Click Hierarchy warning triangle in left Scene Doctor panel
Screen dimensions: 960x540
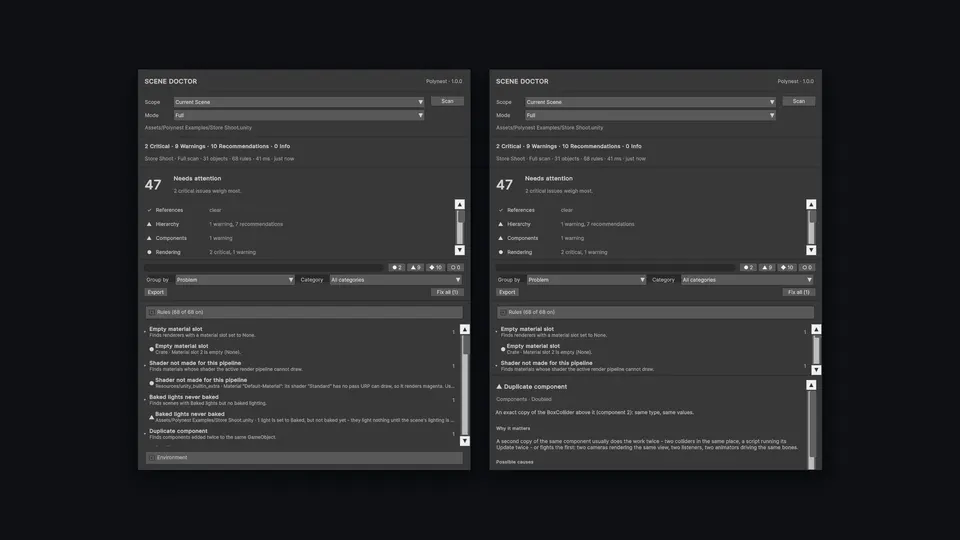[149, 224]
